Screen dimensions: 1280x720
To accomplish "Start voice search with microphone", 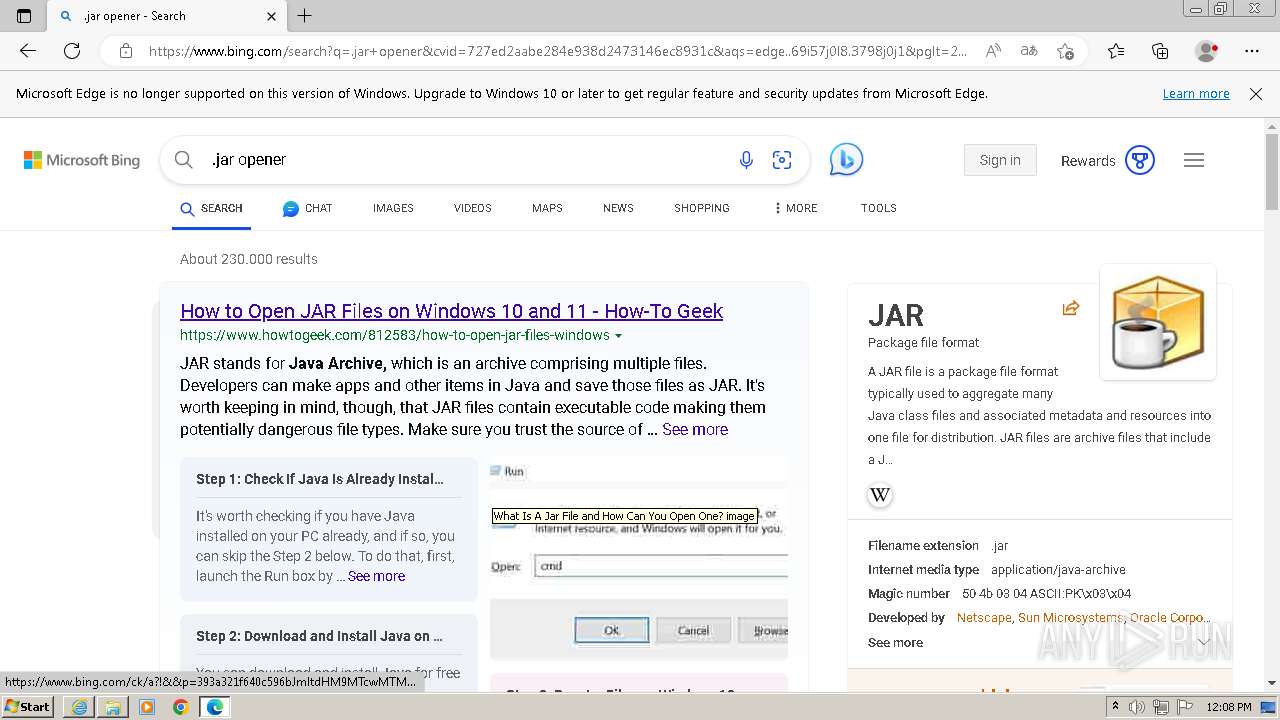I will click(x=746, y=160).
